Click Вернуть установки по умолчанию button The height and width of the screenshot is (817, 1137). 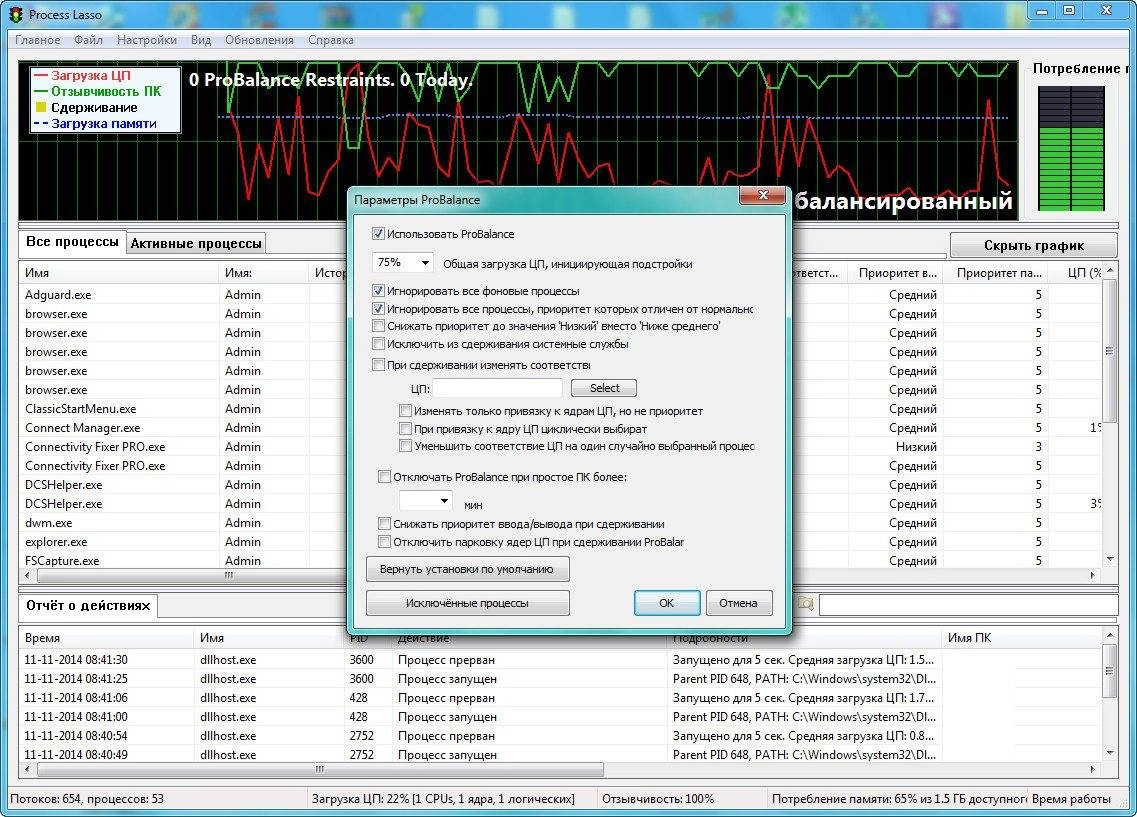click(467, 569)
